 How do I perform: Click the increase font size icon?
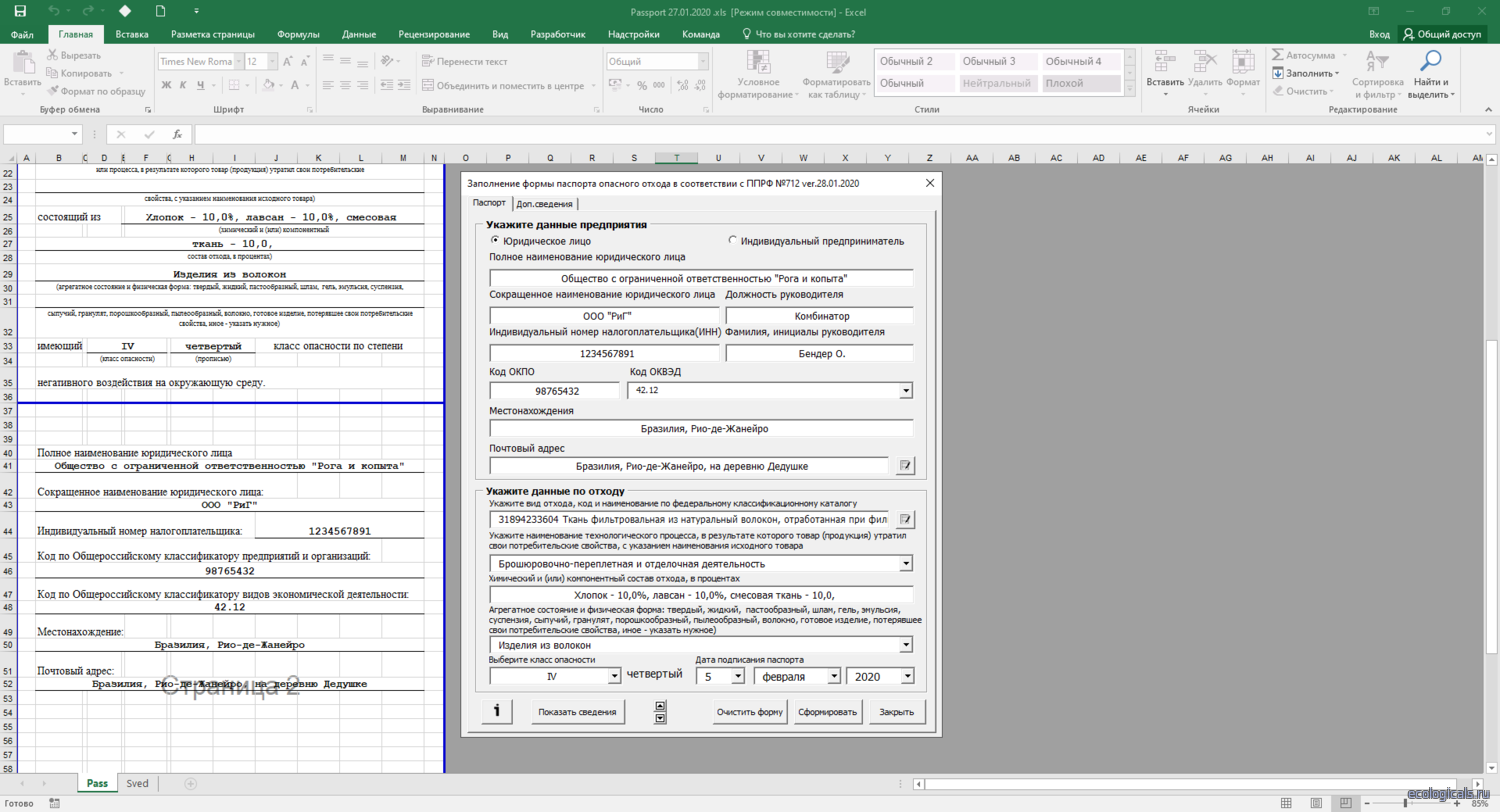point(290,61)
